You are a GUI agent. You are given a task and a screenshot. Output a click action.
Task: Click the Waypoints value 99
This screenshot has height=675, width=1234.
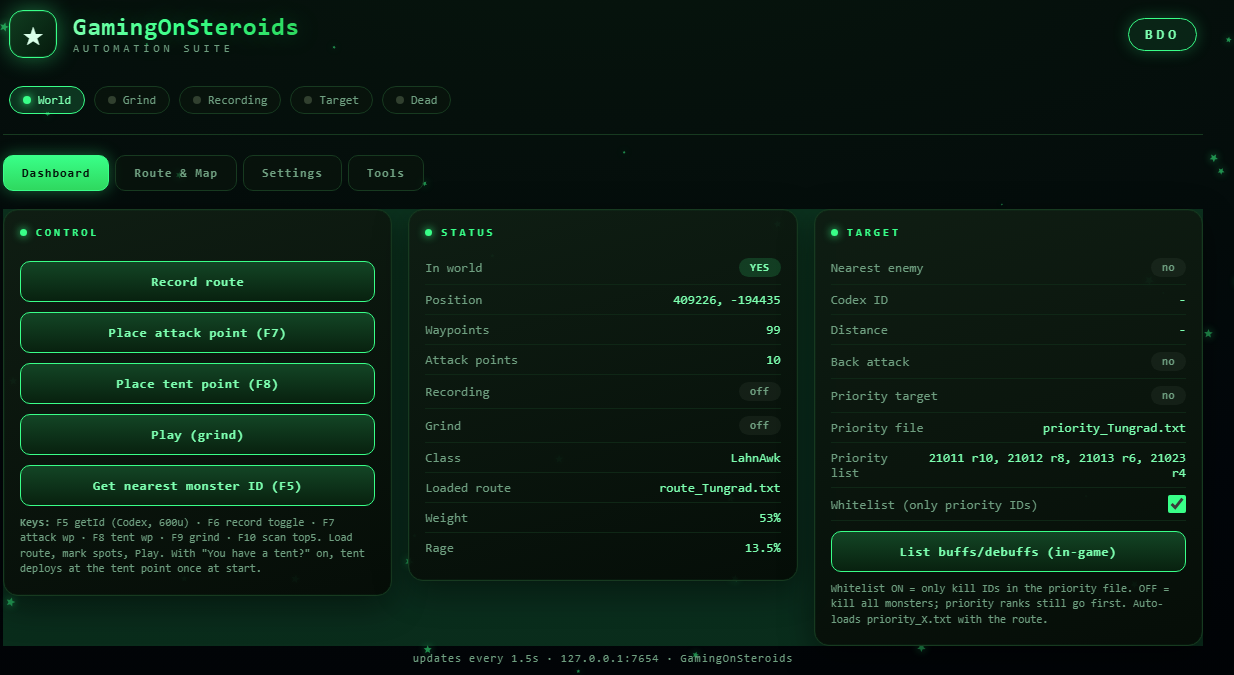pos(773,330)
